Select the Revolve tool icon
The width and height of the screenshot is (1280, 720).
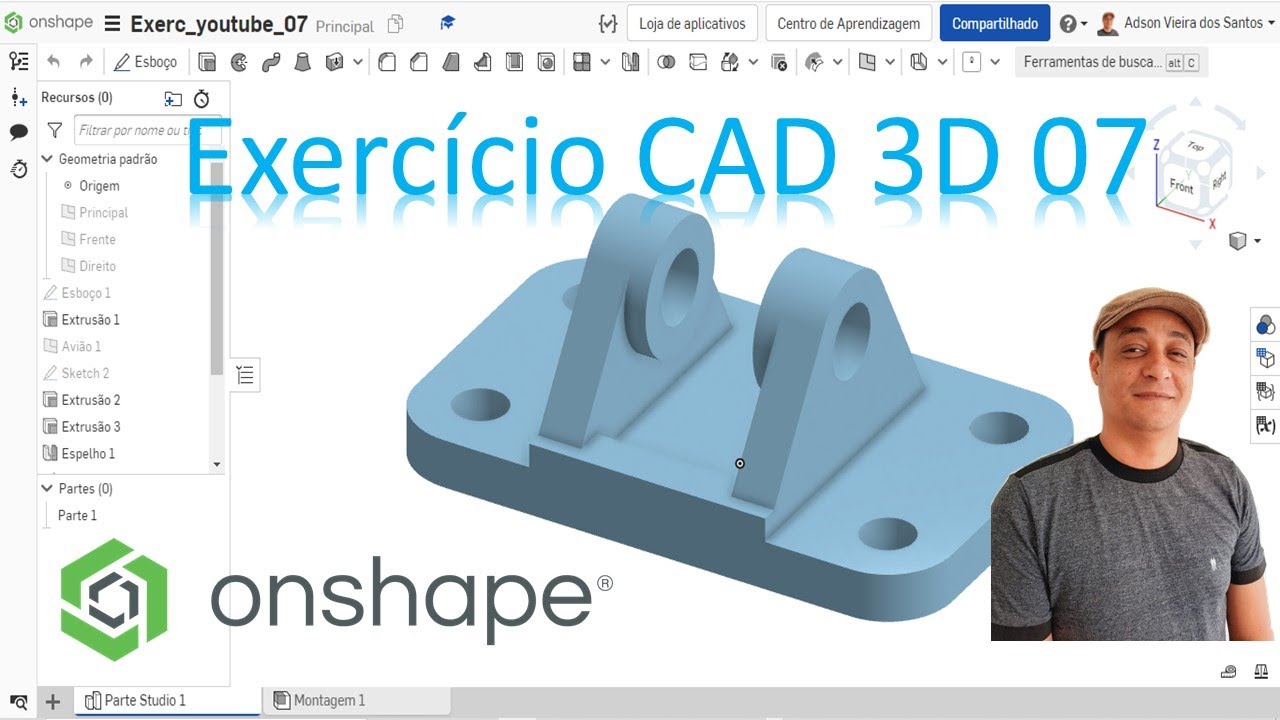[239, 62]
